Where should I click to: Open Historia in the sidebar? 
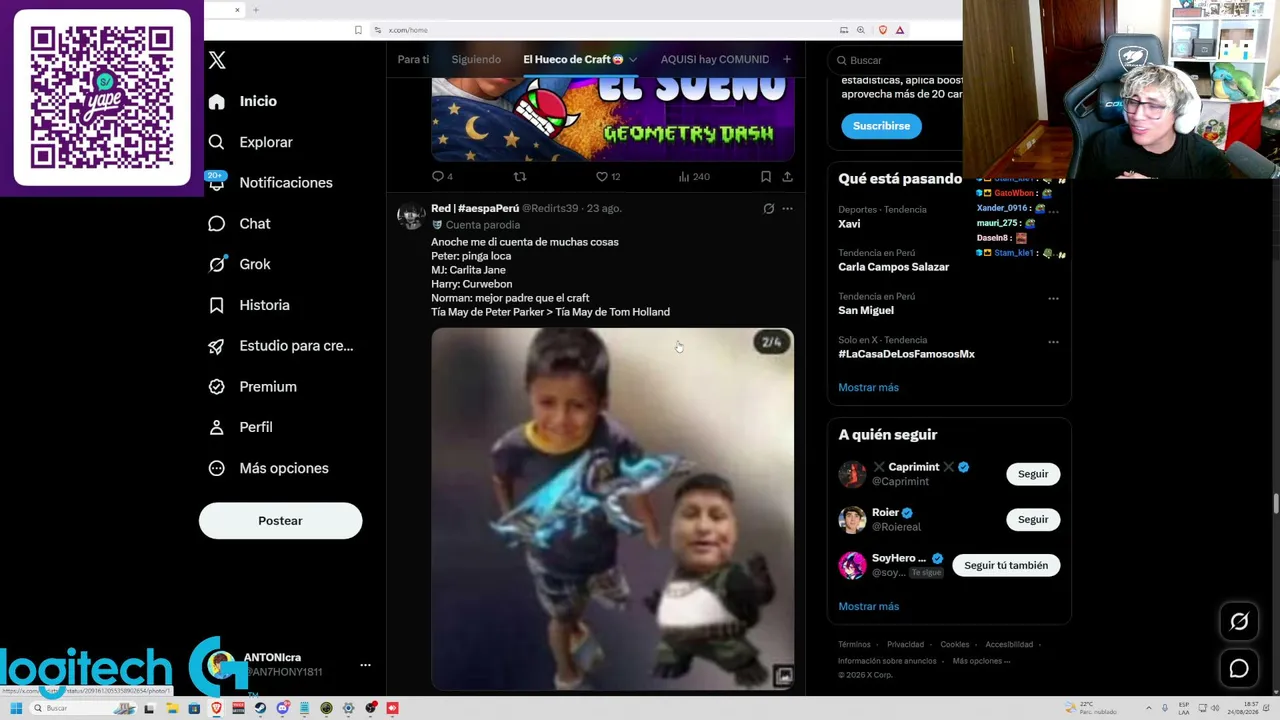249,305
